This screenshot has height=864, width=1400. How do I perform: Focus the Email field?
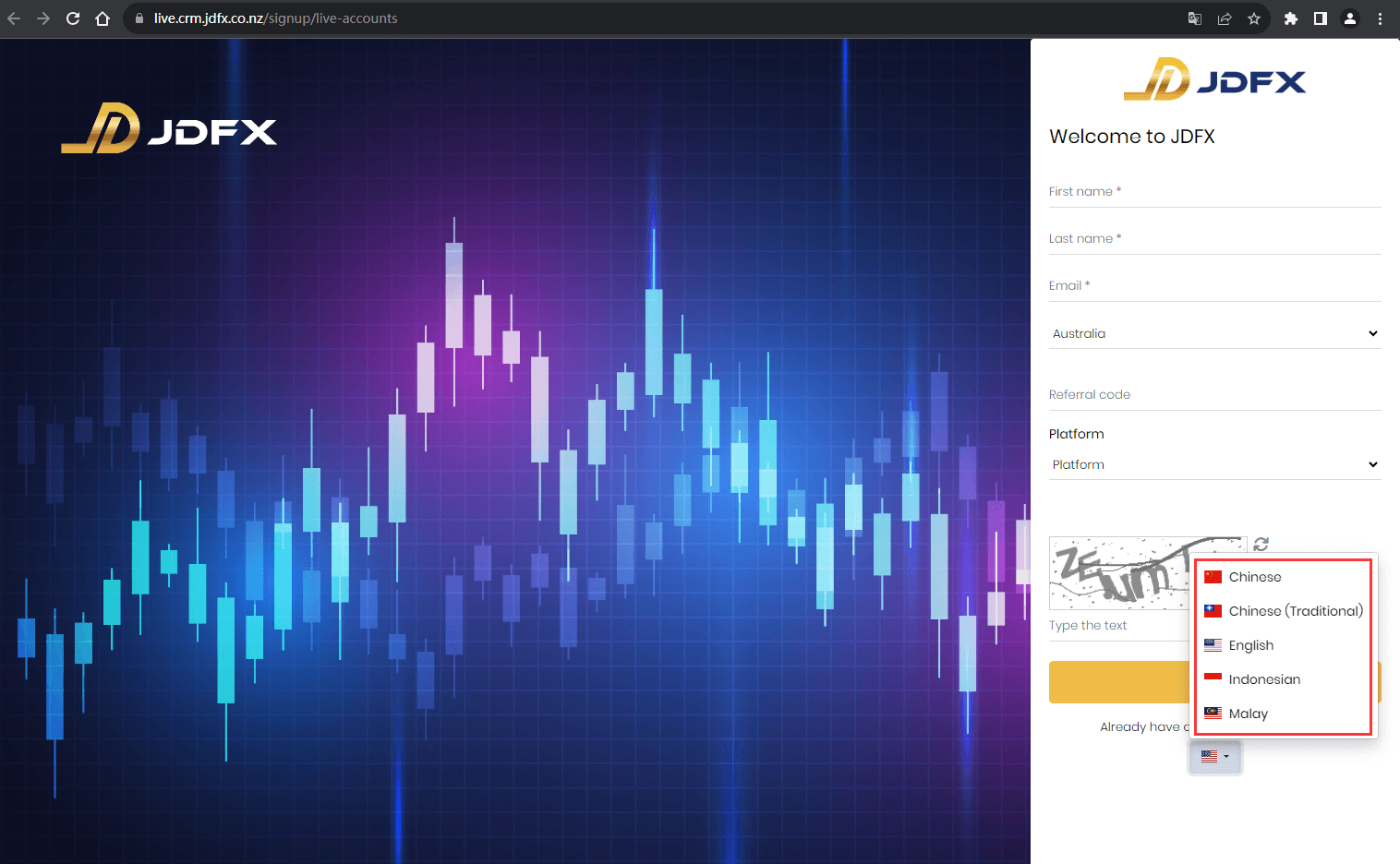tap(1214, 286)
